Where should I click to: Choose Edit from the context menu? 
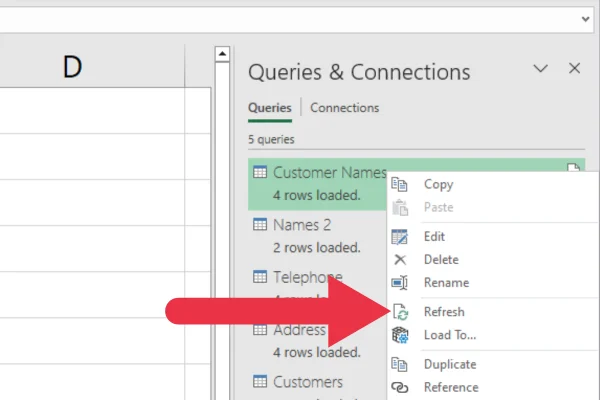tap(434, 237)
